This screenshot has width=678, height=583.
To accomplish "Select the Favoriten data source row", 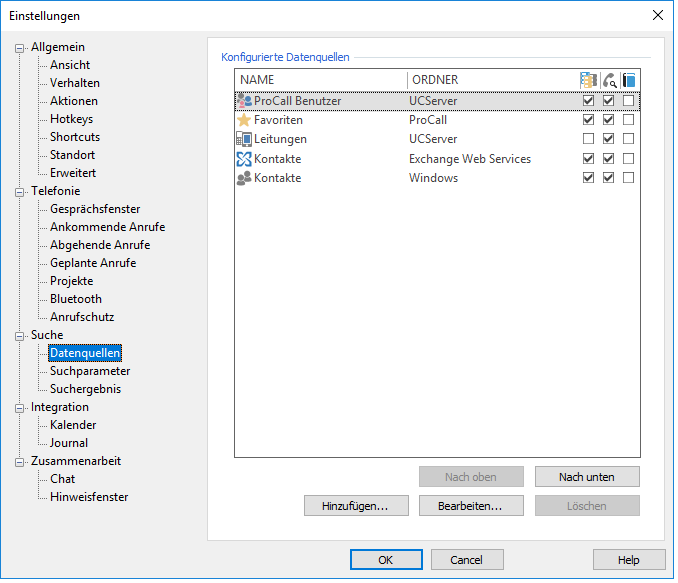I will (x=437, y=120).
